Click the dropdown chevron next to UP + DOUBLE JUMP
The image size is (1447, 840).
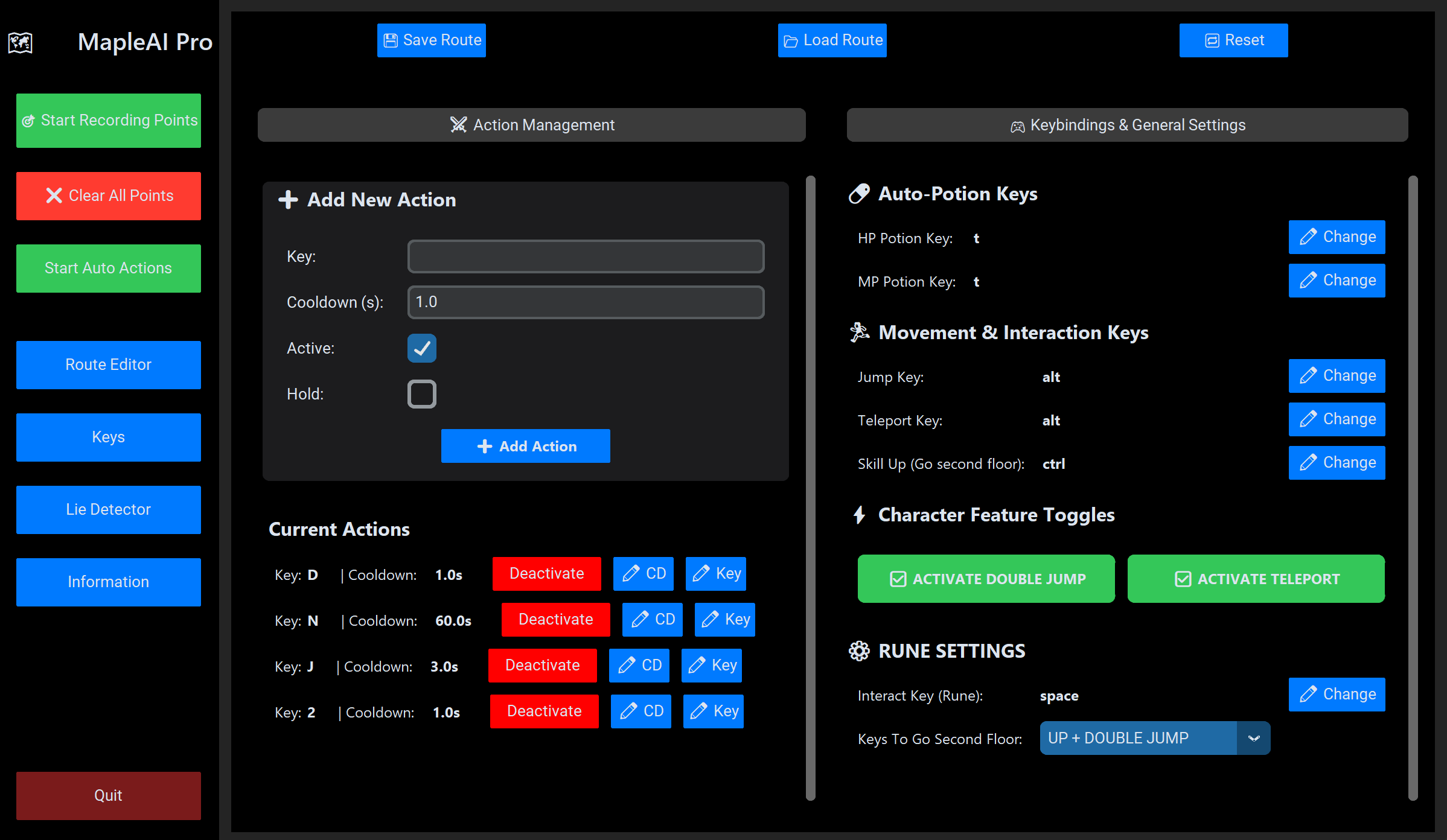pyautogui.click(x=1254, y=738)
